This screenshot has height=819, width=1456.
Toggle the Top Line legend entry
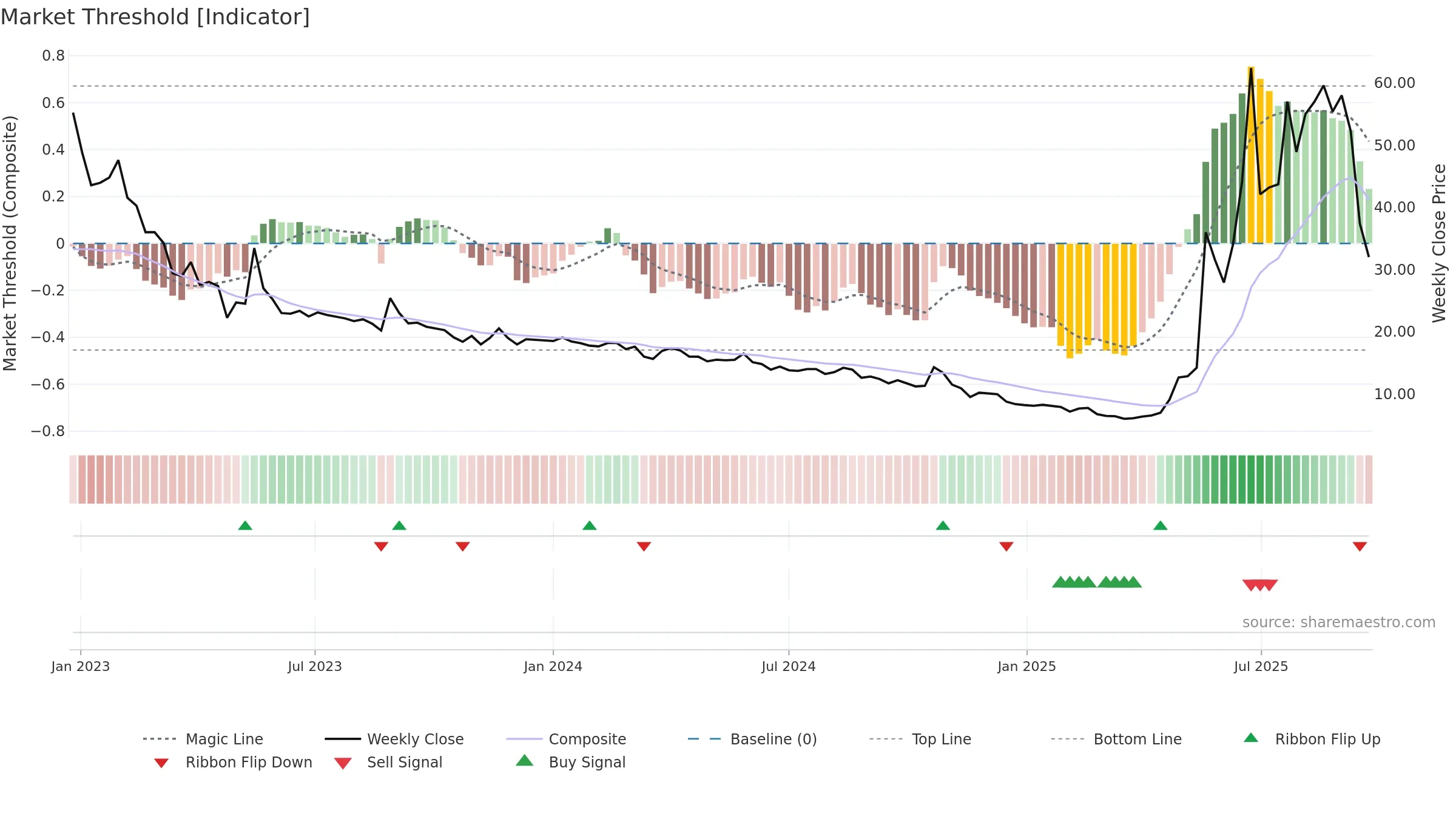(920, 739)
